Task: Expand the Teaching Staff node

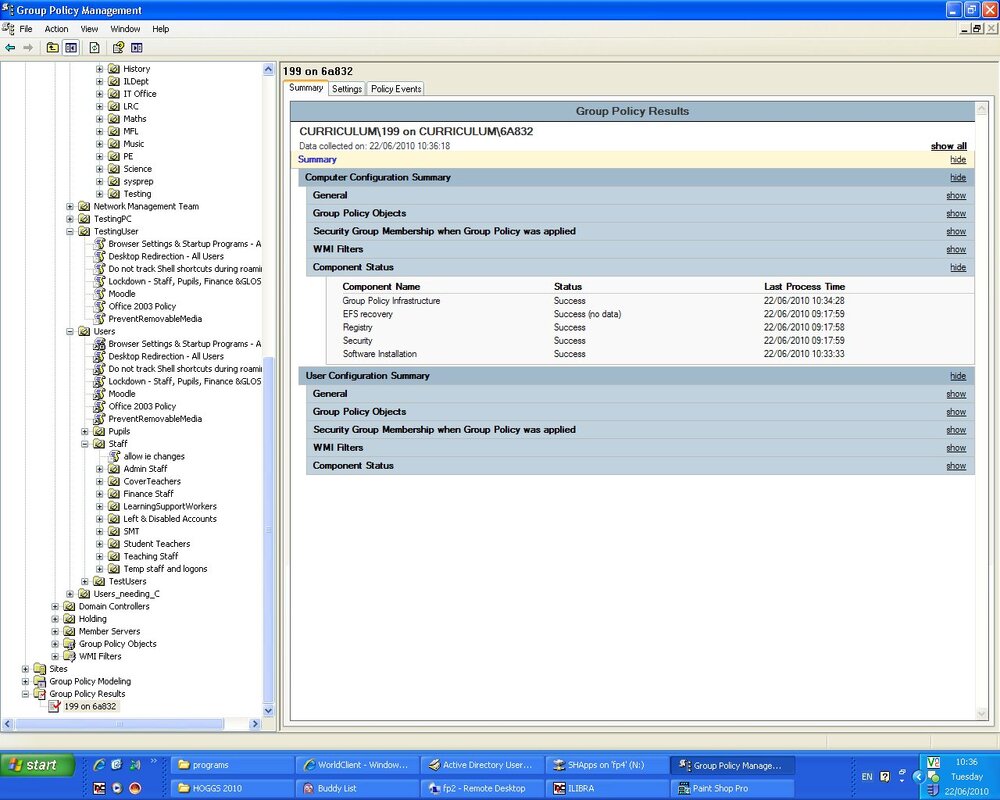Action: [x=99, y=556]
